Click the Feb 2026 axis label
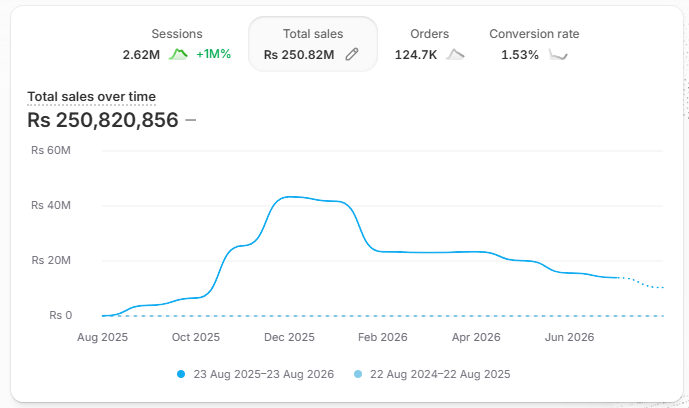Screen dimensions: 689x408 [383, 337]
